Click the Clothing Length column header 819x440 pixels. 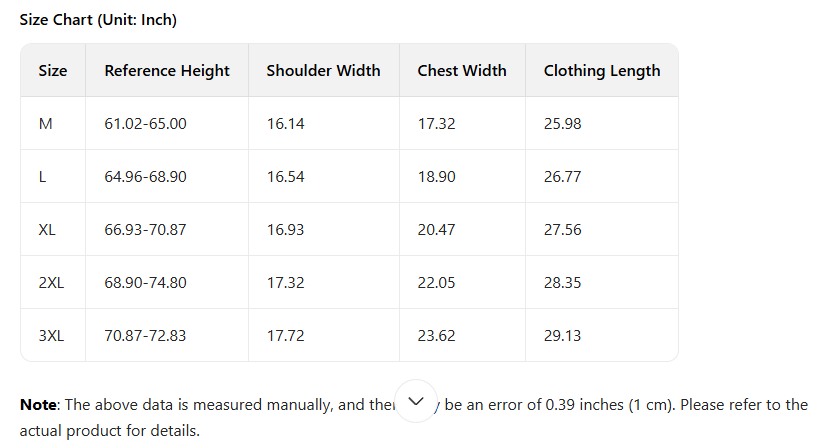coord(602,71)
